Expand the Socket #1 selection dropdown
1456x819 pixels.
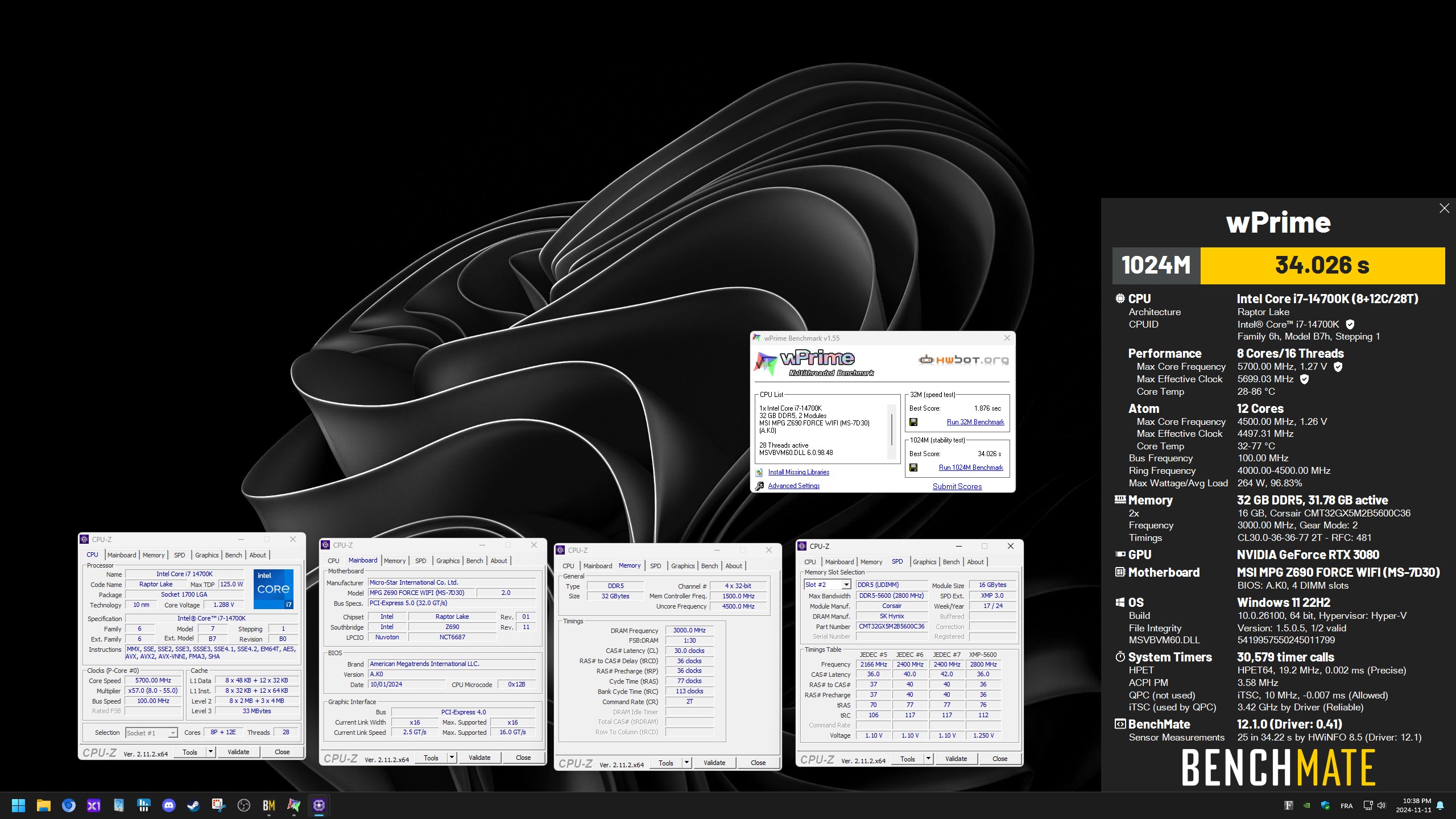point(172,733)
